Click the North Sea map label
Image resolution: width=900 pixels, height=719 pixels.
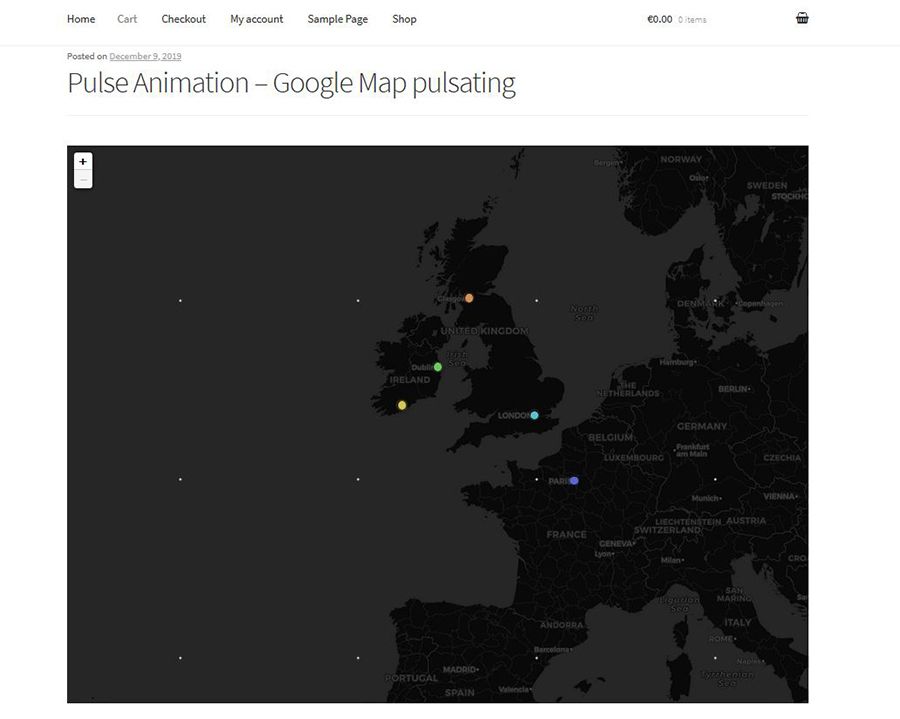(x=584, y=313)
